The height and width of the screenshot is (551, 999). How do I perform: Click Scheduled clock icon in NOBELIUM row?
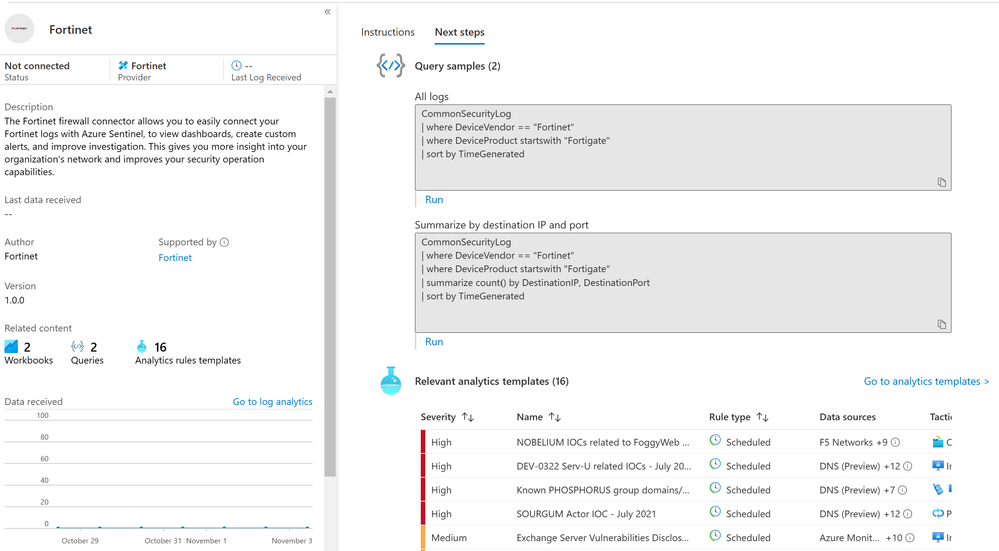(x=715, y=440)
